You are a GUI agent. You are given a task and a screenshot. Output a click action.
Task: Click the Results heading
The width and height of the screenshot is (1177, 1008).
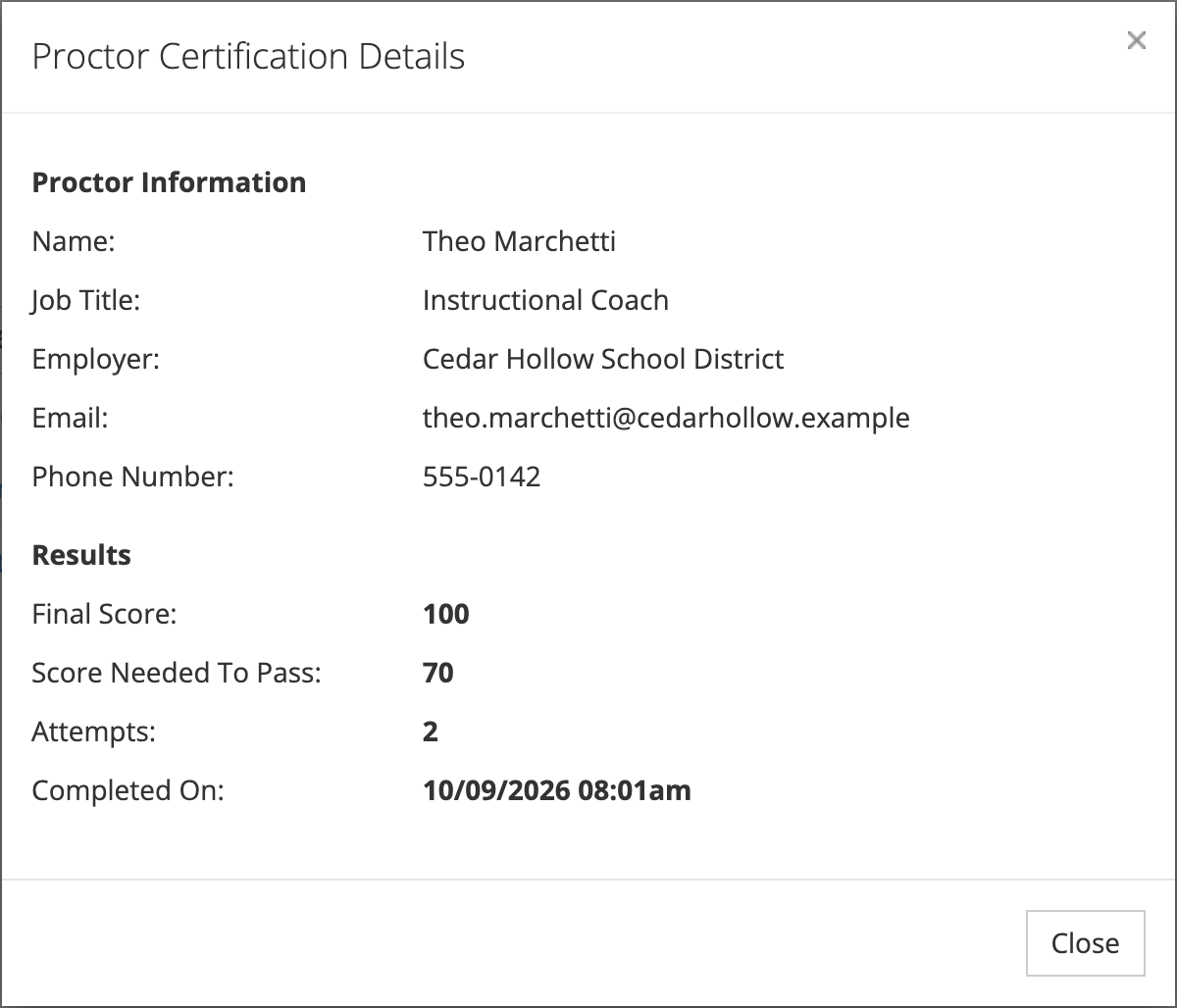click(81, 555)
